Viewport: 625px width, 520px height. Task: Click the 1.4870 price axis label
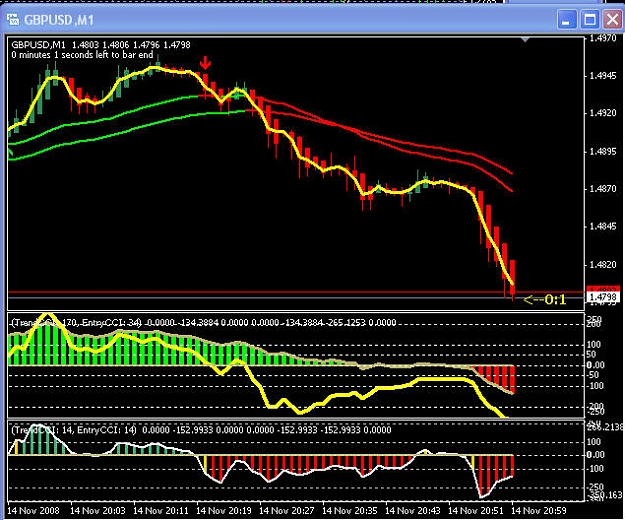click(x=602, y=188)
